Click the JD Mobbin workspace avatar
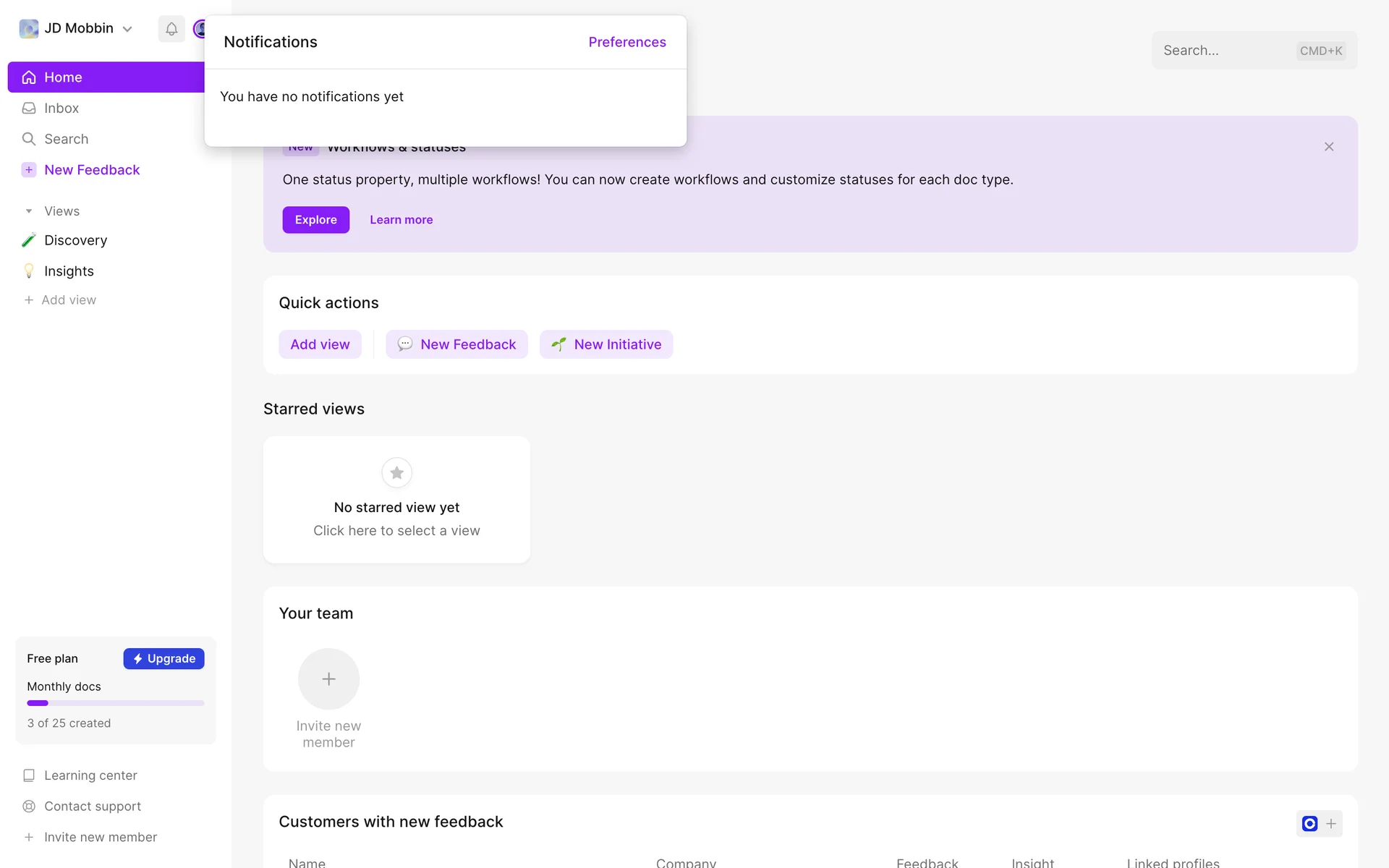The width and height of the screenshot is (1389, 868). coord(29,29)
